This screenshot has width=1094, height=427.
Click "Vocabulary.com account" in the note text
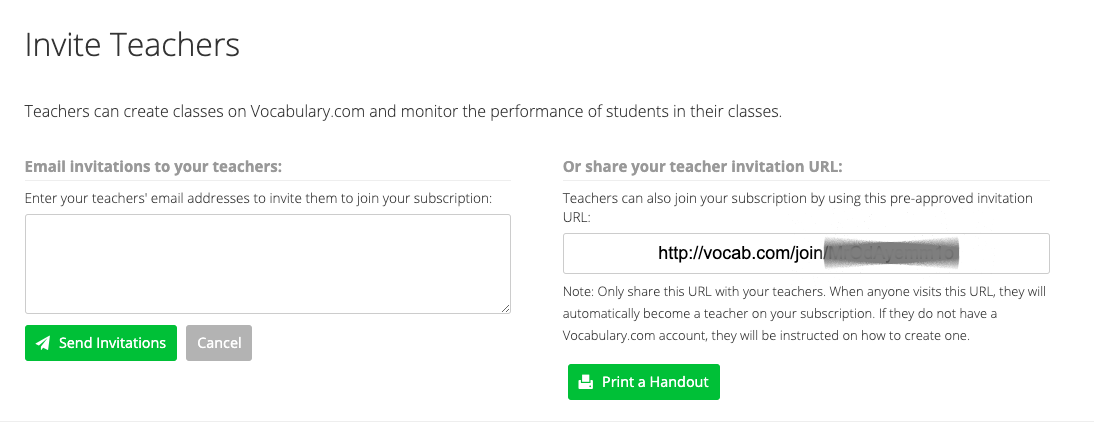tap(641, 336)
